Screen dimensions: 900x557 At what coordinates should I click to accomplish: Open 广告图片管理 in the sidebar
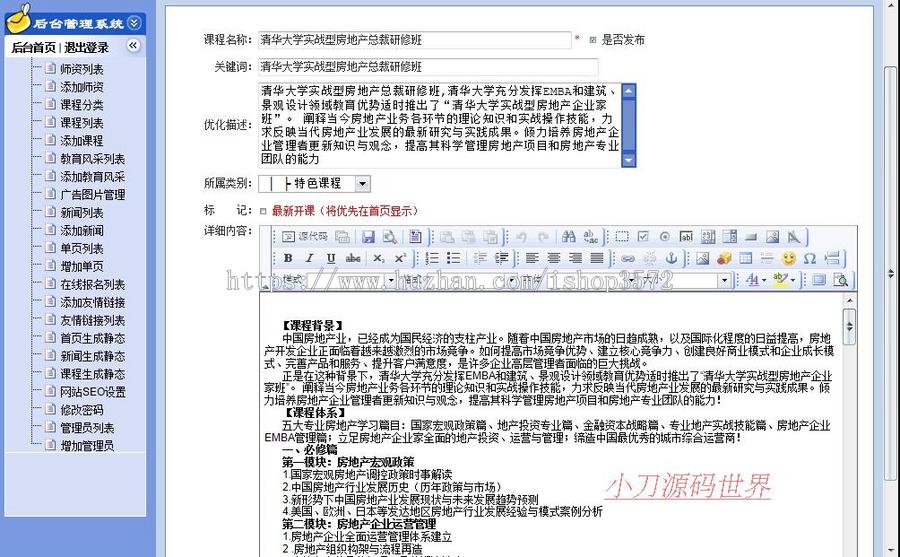tap(92, 195)
